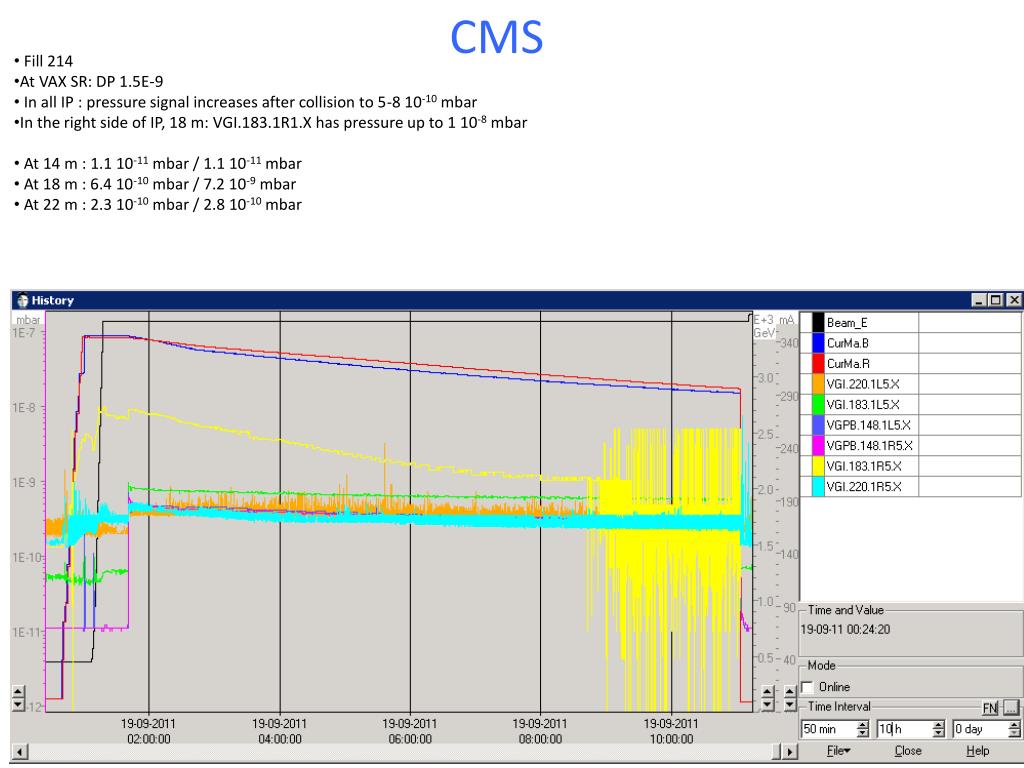Increase the hours interval spinner
This screenshot has height=768, width=1024.
tap(938, 725)
